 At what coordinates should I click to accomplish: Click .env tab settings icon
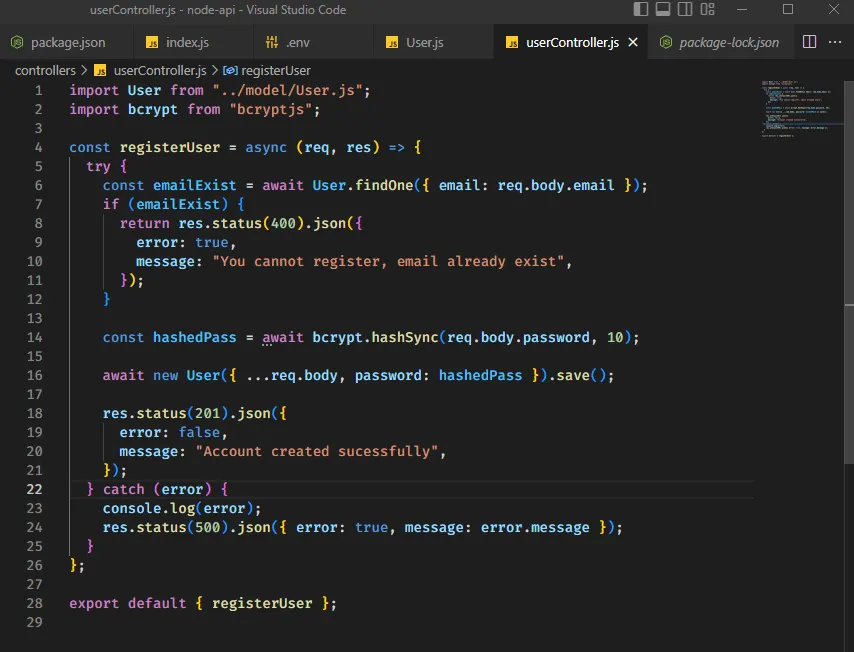pos(271,42)
